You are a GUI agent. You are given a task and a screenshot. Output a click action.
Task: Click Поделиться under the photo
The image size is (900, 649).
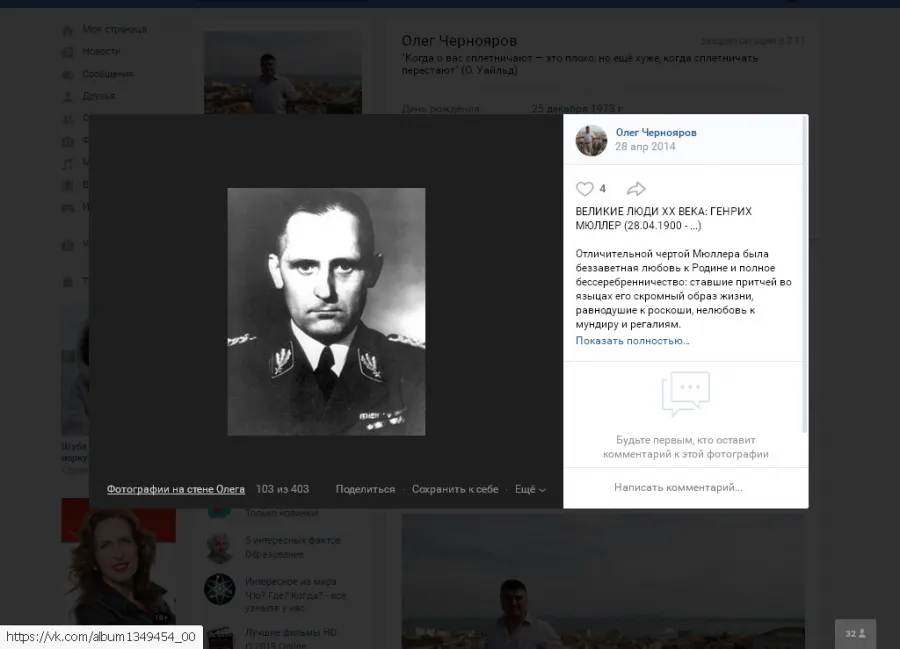click(365, 489)
